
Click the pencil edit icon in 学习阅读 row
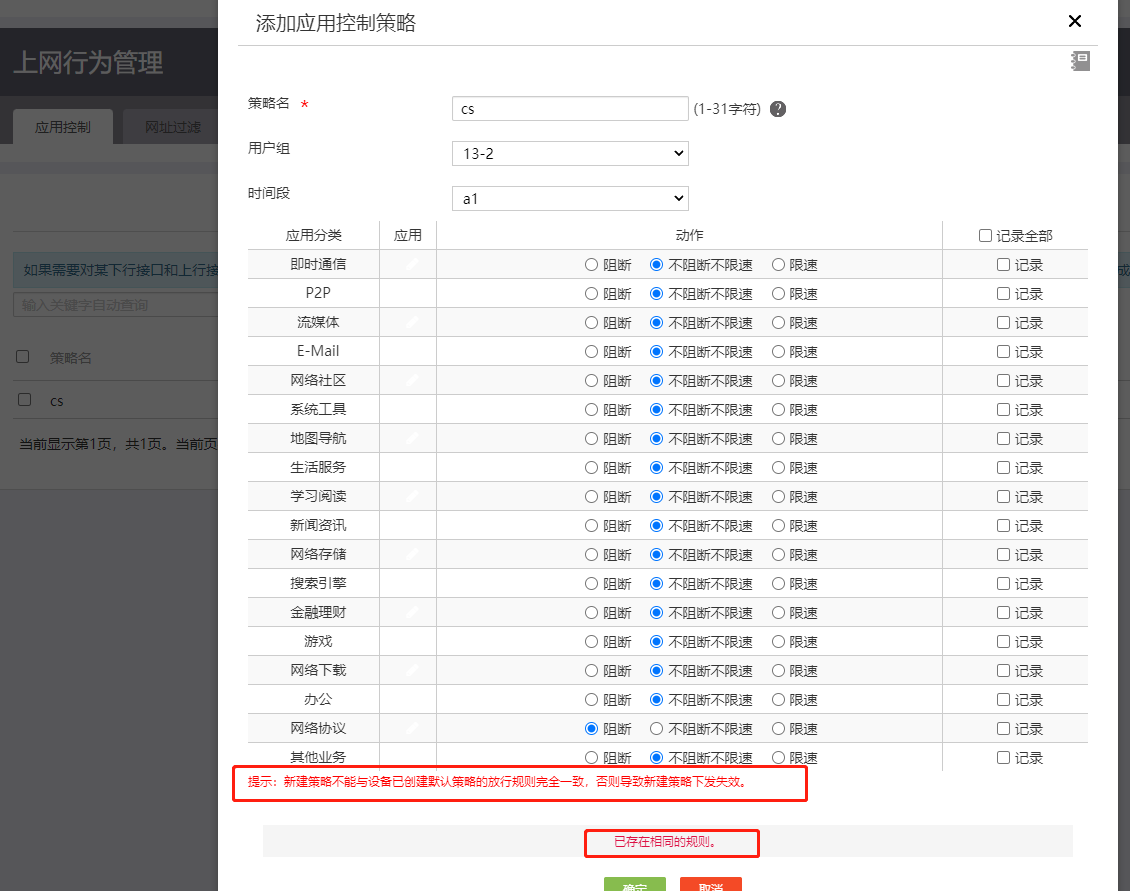click(411, 496)
